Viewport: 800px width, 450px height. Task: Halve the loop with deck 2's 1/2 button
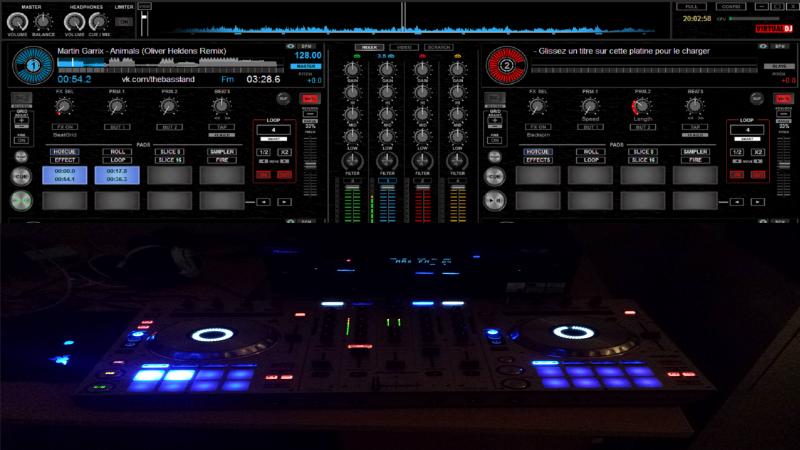(737, 152)
